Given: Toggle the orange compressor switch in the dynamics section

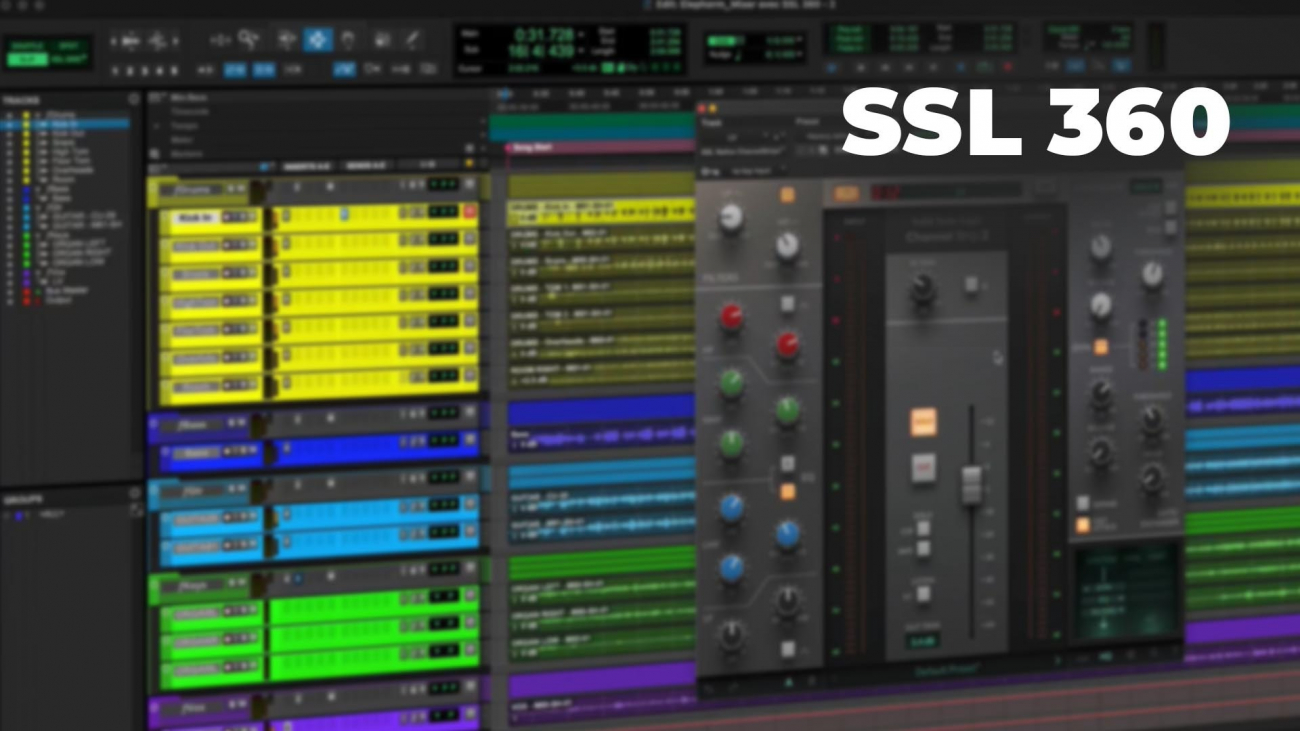Looking at the screenshot, I should coord(1101,347).
